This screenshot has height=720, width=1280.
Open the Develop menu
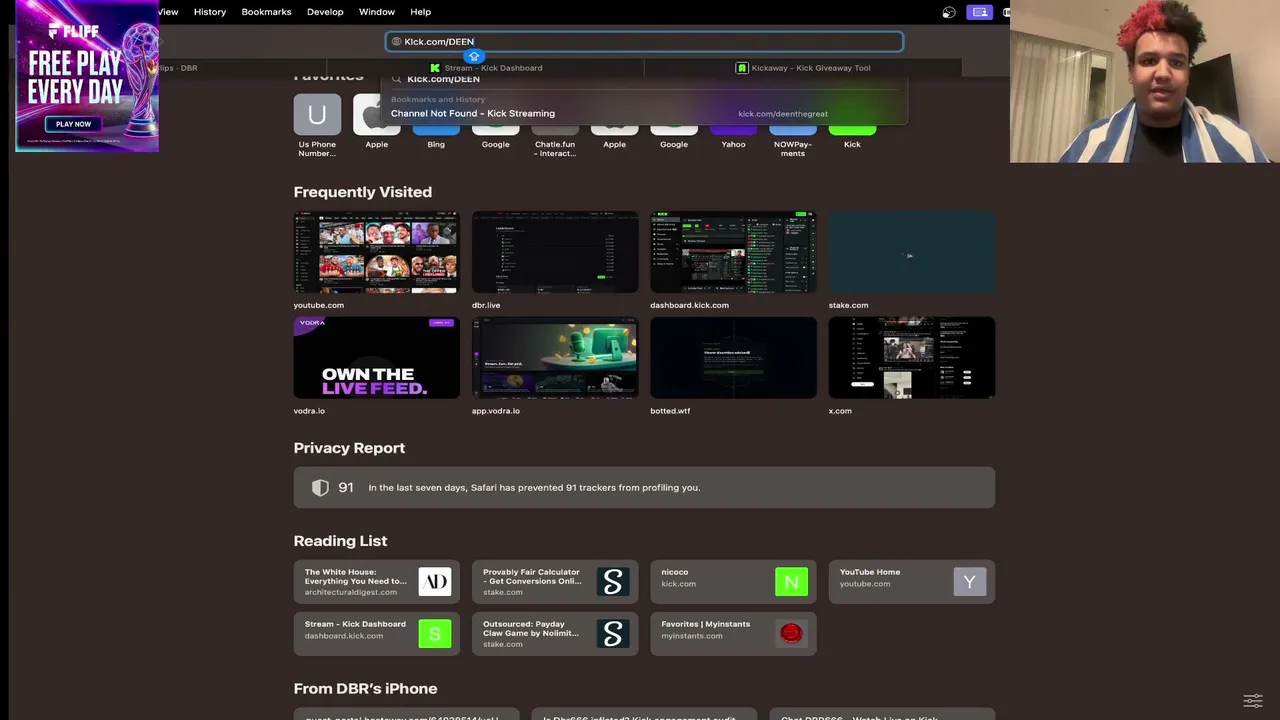[325, 12]
